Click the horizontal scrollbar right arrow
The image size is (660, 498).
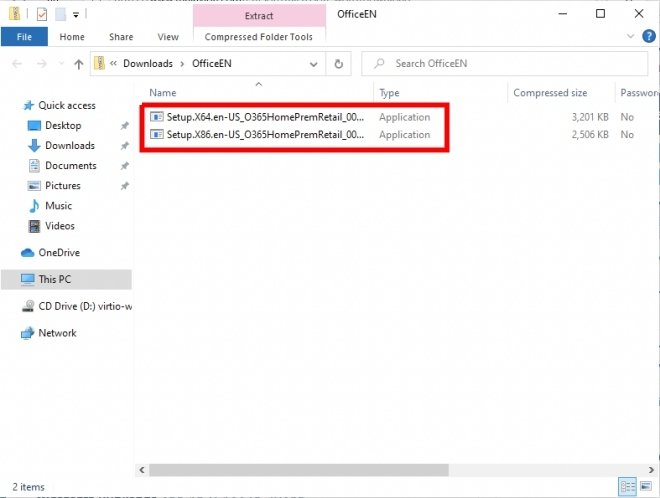point(651,470)
